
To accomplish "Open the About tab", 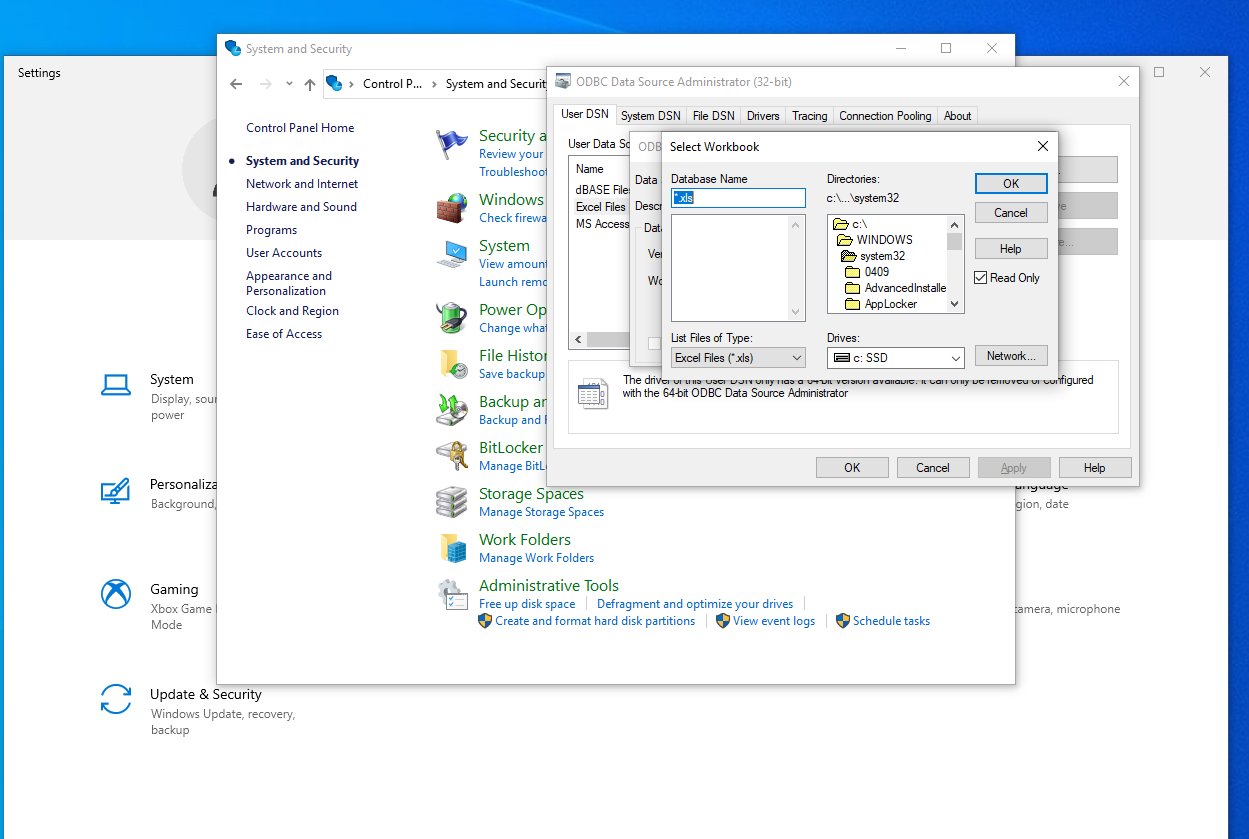I will pos(957,116).
